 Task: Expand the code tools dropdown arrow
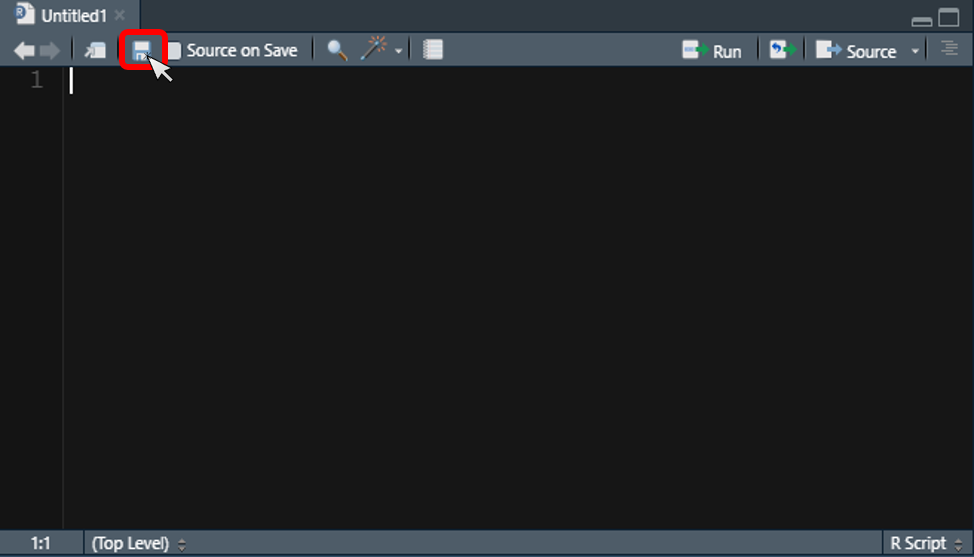click(x=399, y=51)
